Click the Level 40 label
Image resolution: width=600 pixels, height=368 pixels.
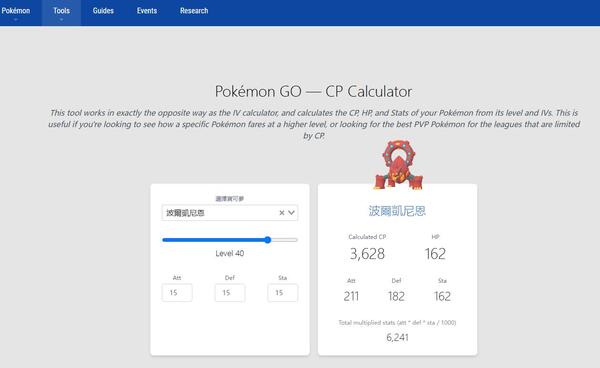pyautogui.click(x=230, y=253)
